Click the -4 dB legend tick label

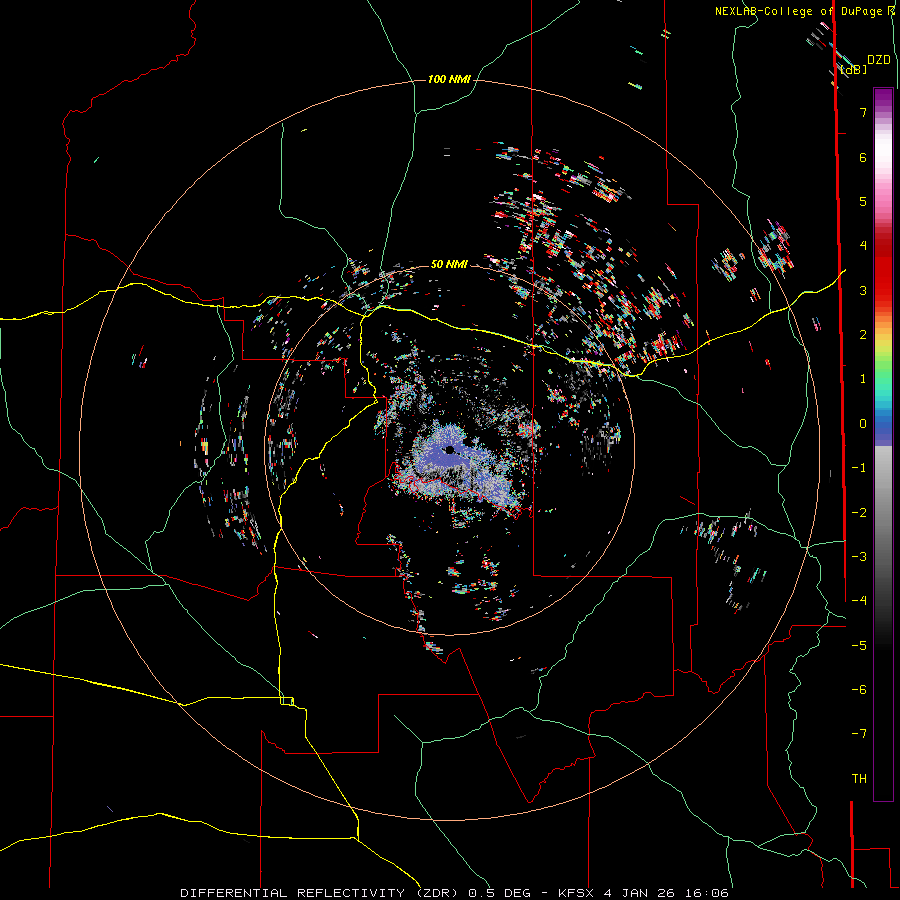[859, 601]
